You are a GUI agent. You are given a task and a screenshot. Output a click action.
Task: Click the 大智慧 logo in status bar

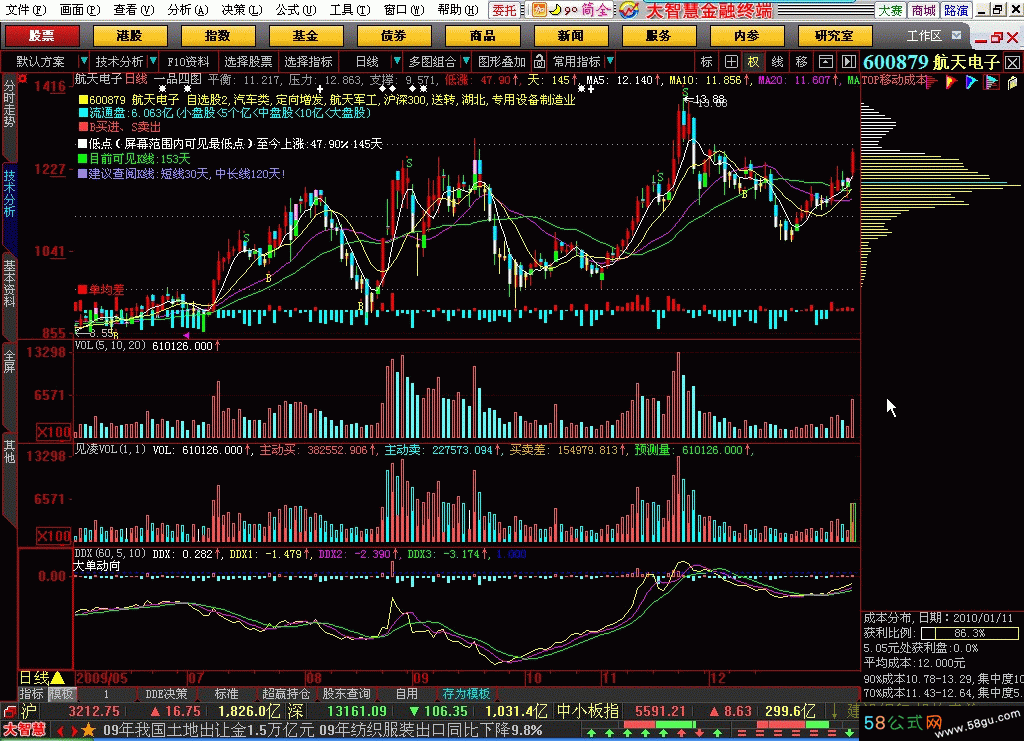24,729
